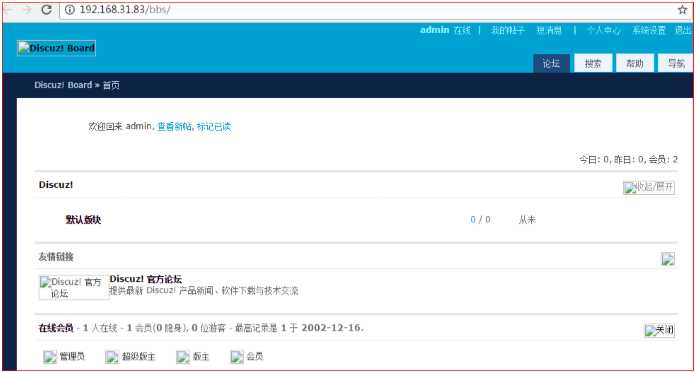Viewport: 696px width, 372px height.
Task: Click the 查看新帖 link
Action: click(x=174, y=127)
